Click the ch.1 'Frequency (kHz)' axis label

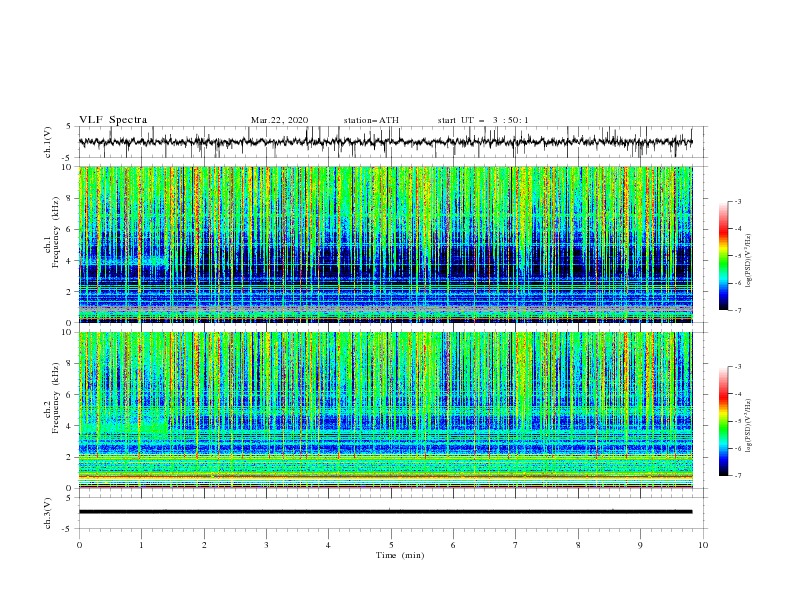pyautogui.click(x=56, y=233)
